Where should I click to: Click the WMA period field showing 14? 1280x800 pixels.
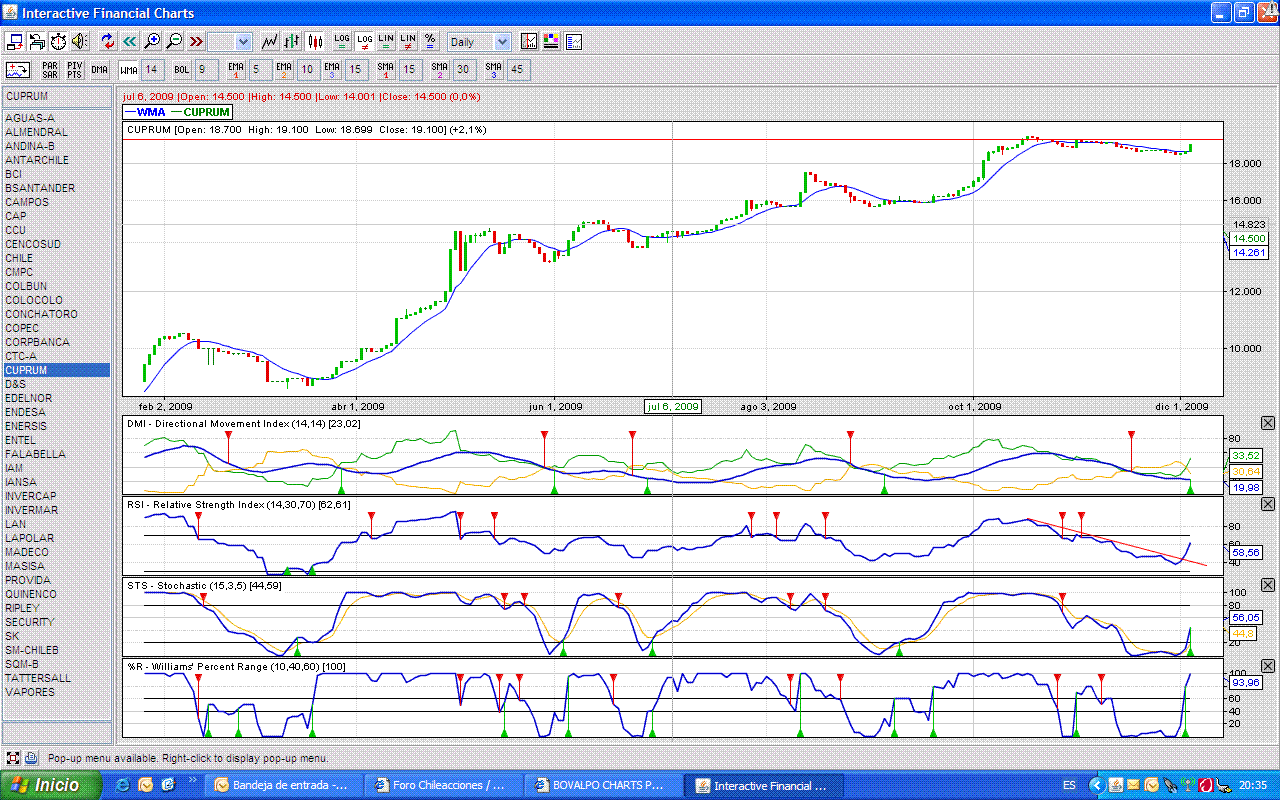[x=151, y=70]
